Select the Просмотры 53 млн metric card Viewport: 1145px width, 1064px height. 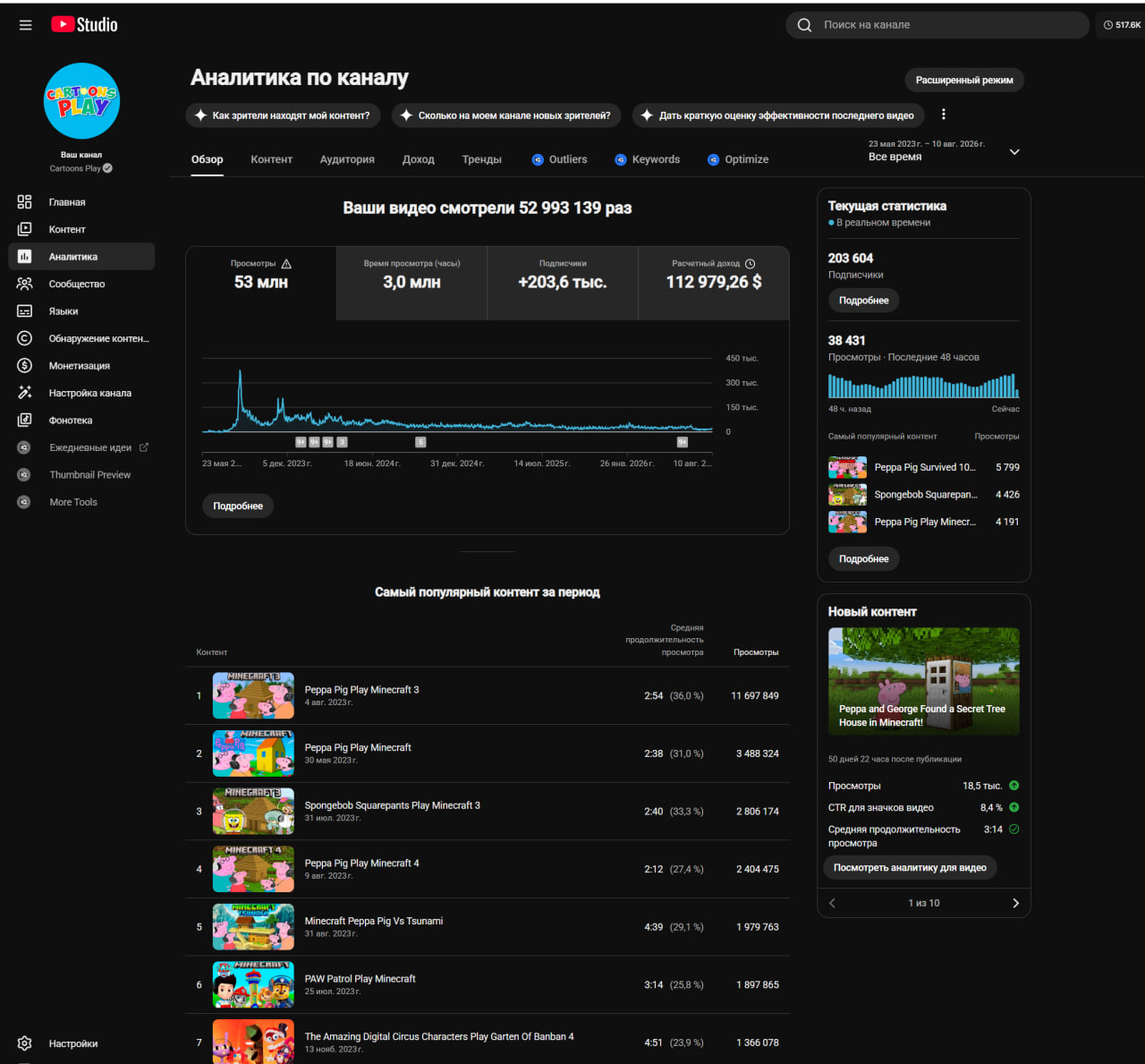point(261,283)
